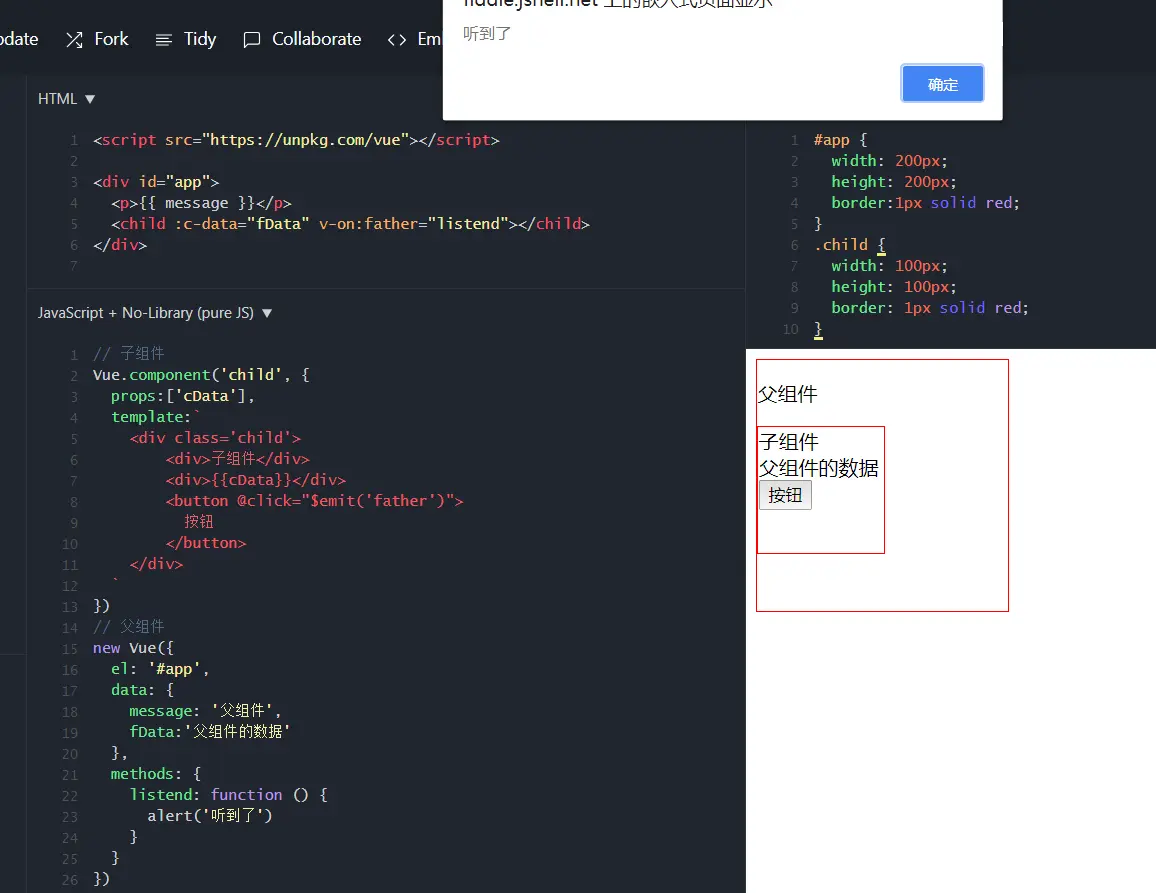
Task: Click the 子组件 text in the result preview
Action: (789, 442)
